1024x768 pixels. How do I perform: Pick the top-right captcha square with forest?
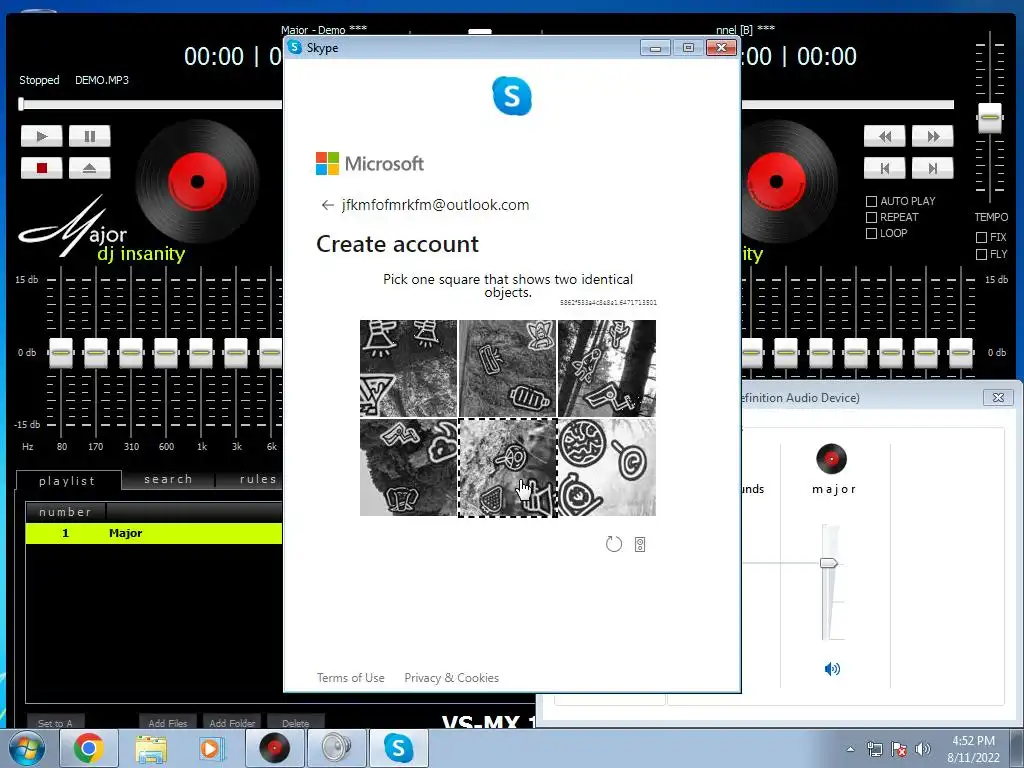[607, 368]
